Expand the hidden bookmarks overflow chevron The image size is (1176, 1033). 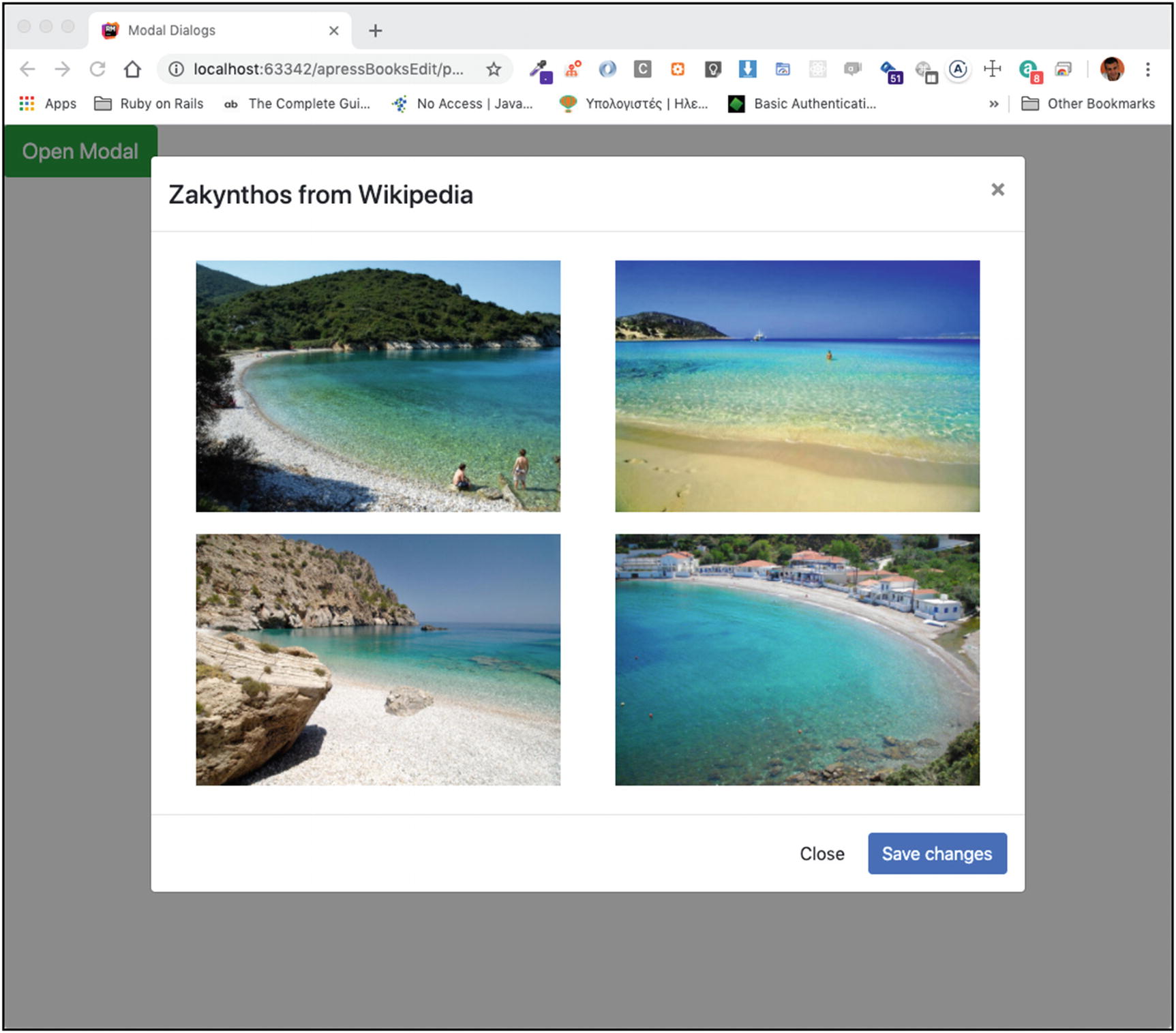[x=993, y=104]
